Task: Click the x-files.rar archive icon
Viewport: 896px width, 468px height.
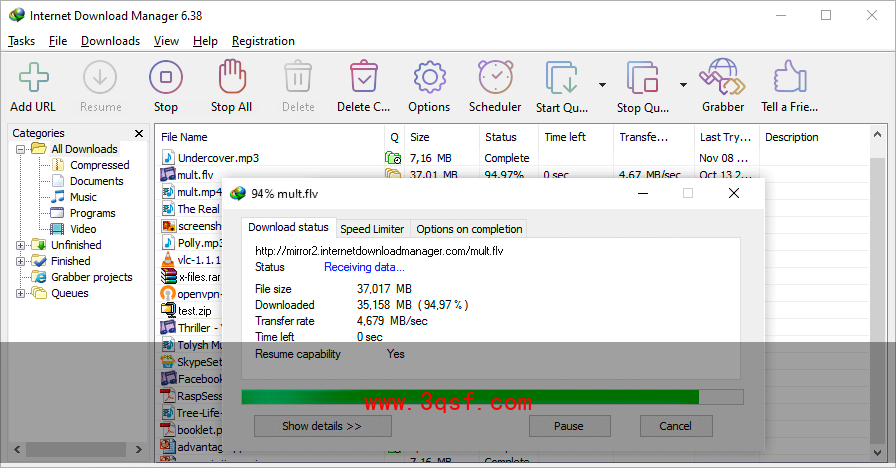Action: point(169,277)
